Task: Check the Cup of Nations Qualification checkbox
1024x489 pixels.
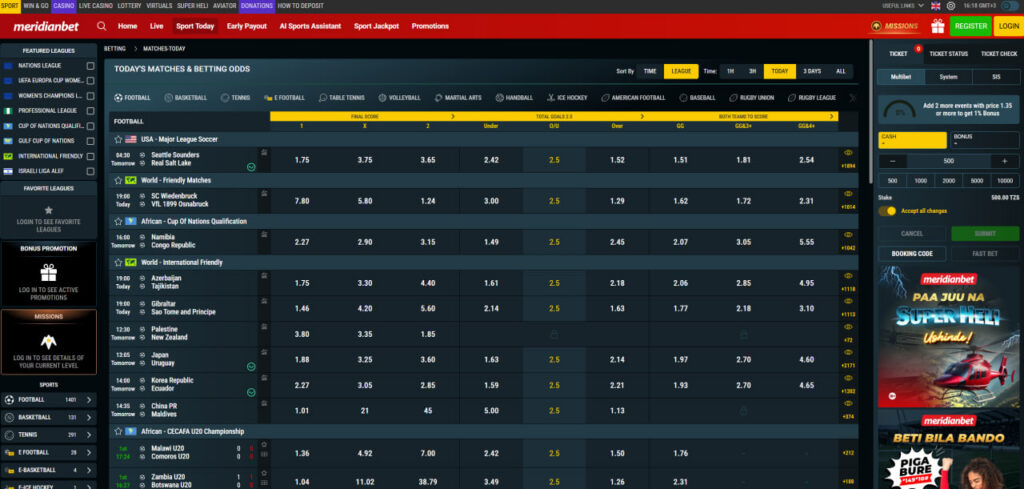Action: pyautogui.click(x=90, y=126)
